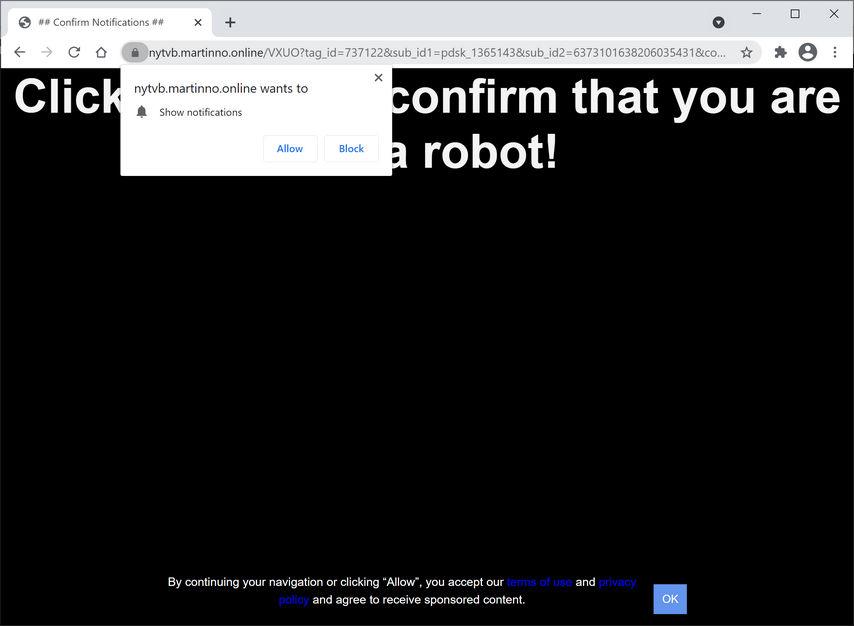The width and height of the screenshot is (854, 626).
Task: Open the home page icon
Action: click(x=101, y=52)
